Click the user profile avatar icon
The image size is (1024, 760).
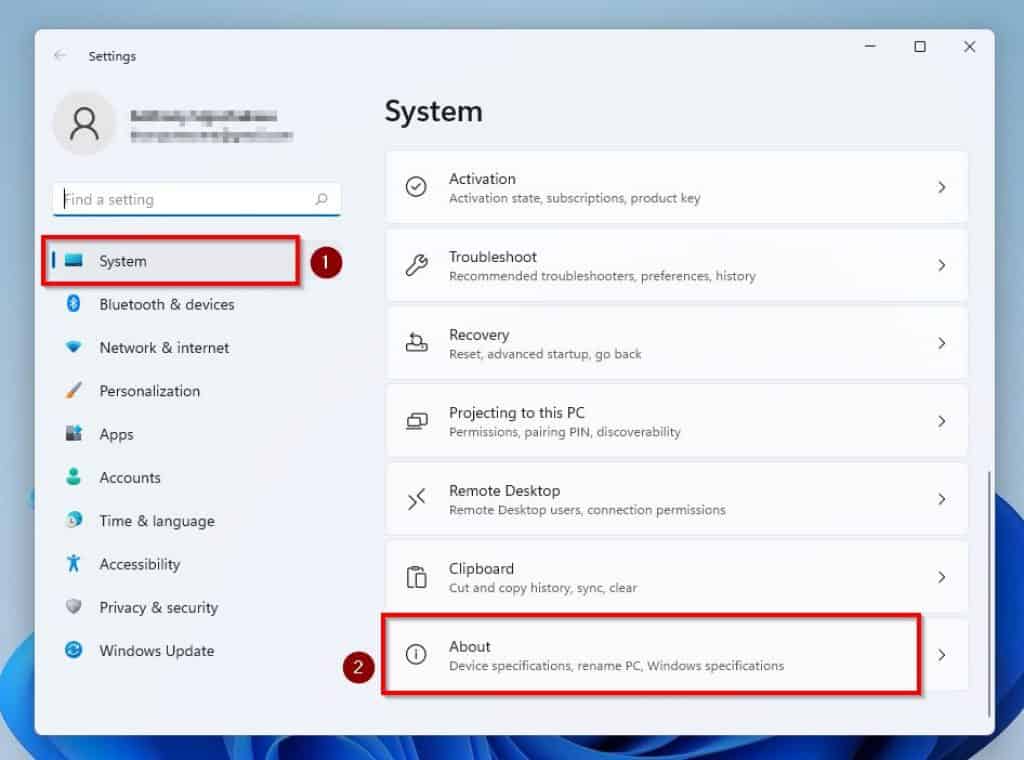coord(84,123)
